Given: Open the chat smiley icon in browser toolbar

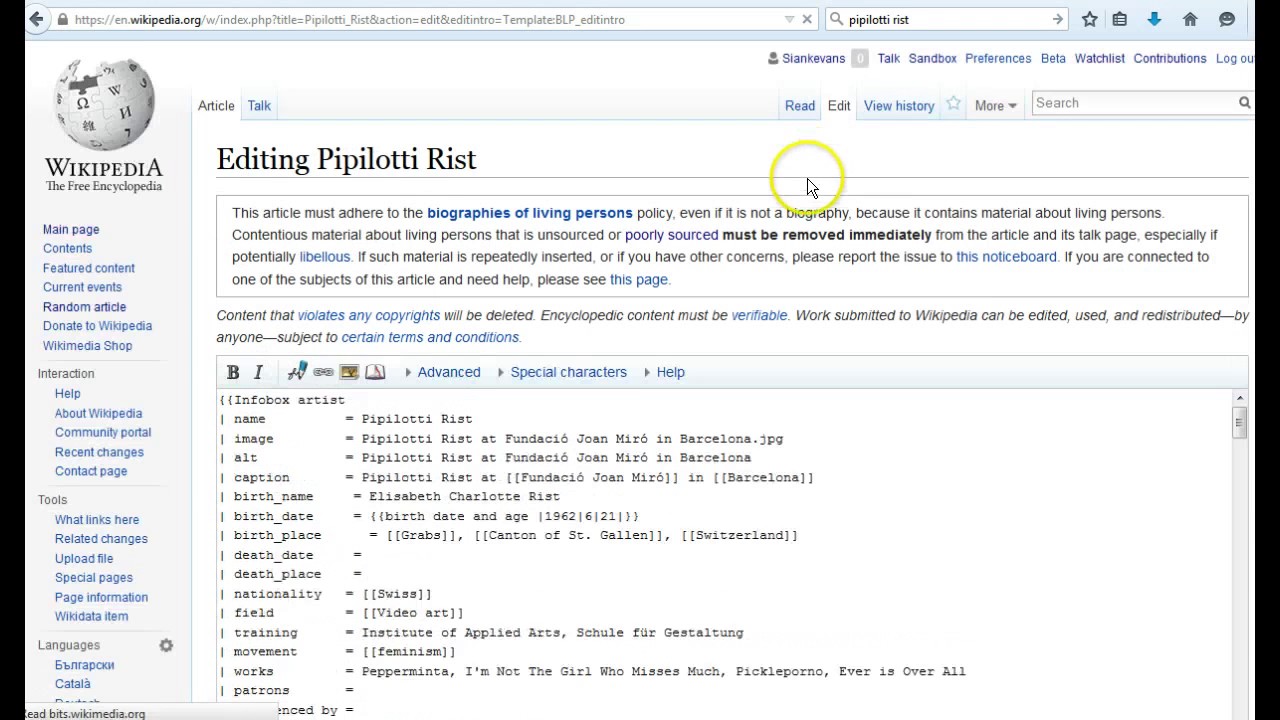Looking at the screenshot, I should tap(1227, 19).
